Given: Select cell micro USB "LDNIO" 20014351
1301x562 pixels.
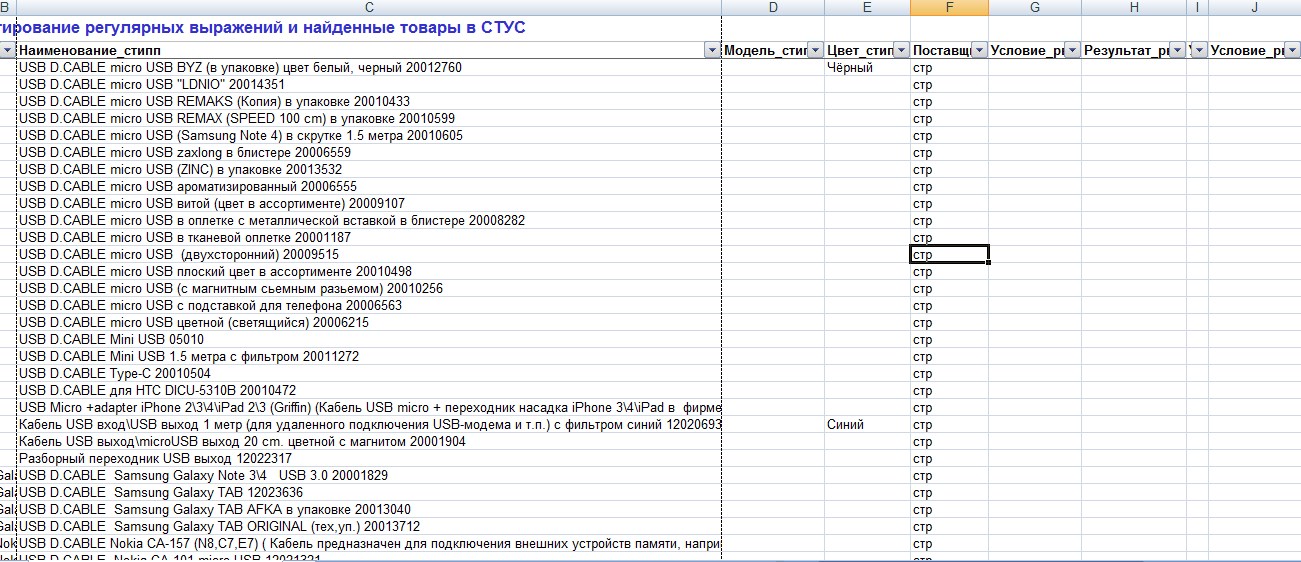Looking at the screenshot, I should (x=369, y=85).
